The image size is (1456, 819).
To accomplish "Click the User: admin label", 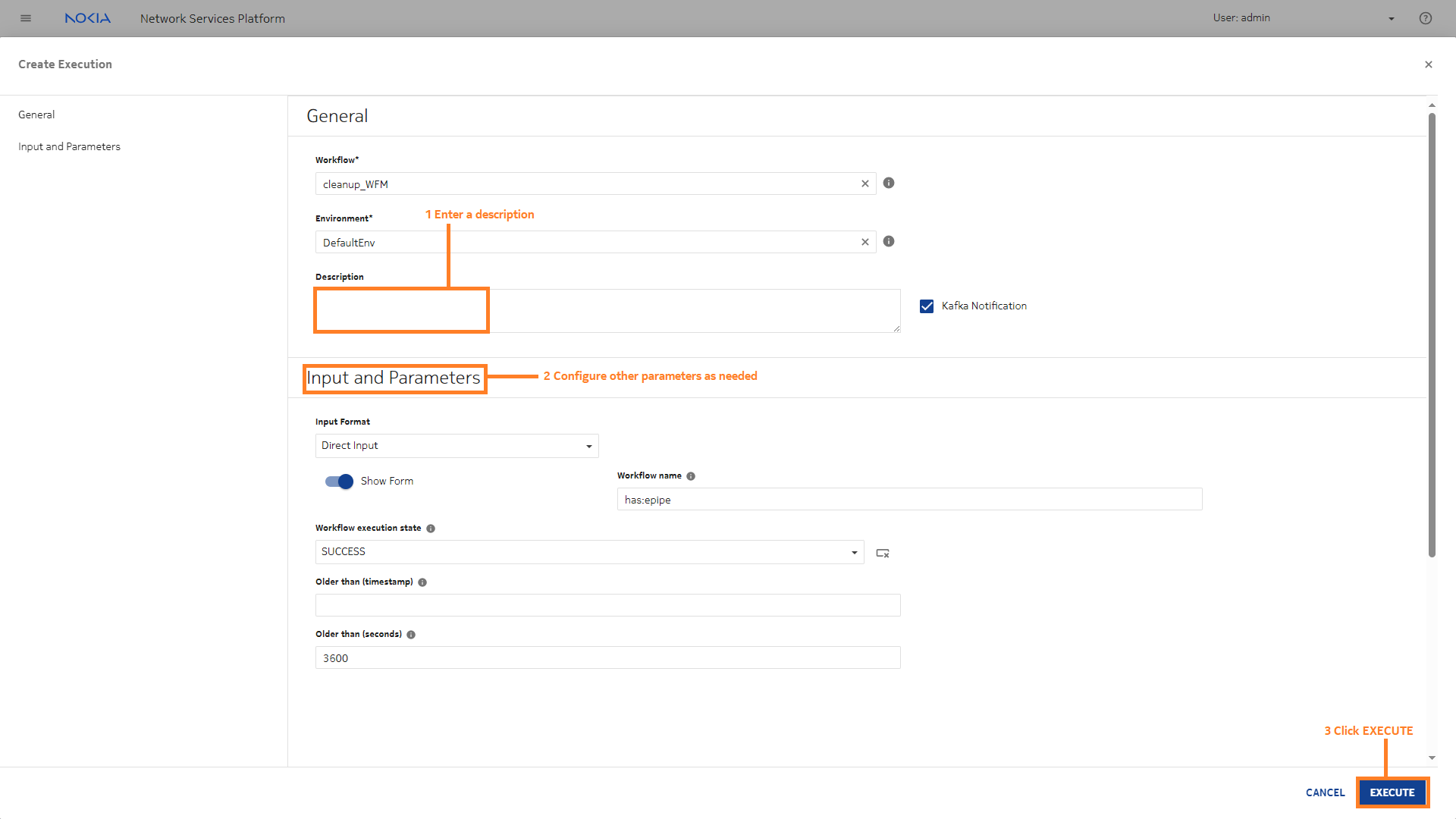I will 1241,17.
